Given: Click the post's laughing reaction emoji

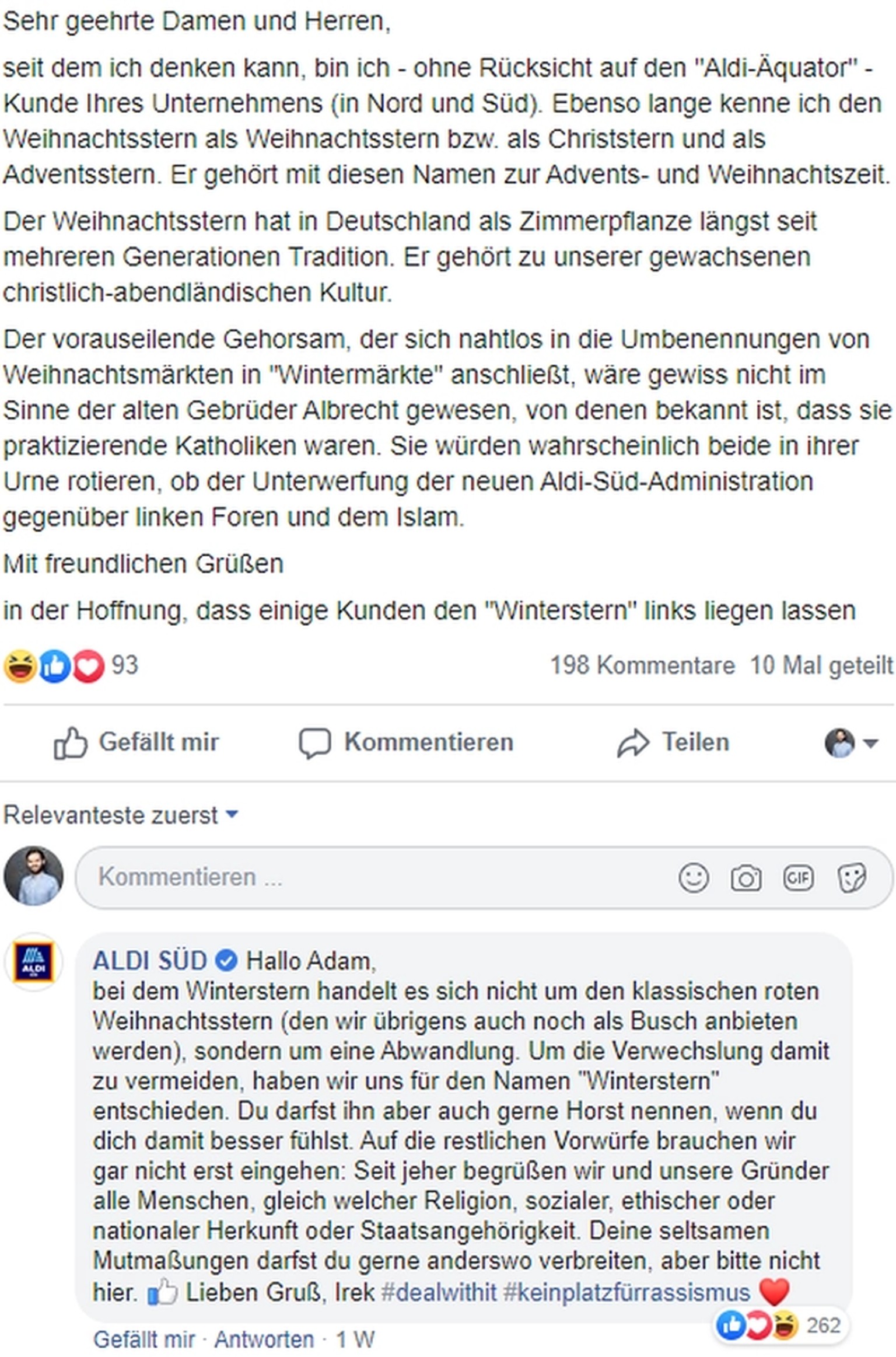Looking at the screenshot, I should click(x=20, y=666).
